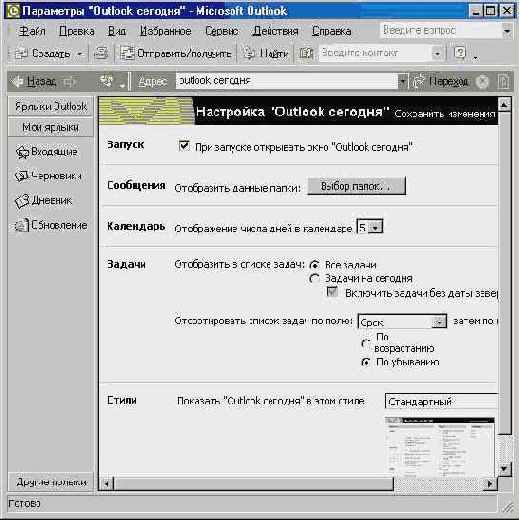This screenshot has height=520, width=519.
Task: Click the vertical scrollbar up arrow
Action: [504, 105]
